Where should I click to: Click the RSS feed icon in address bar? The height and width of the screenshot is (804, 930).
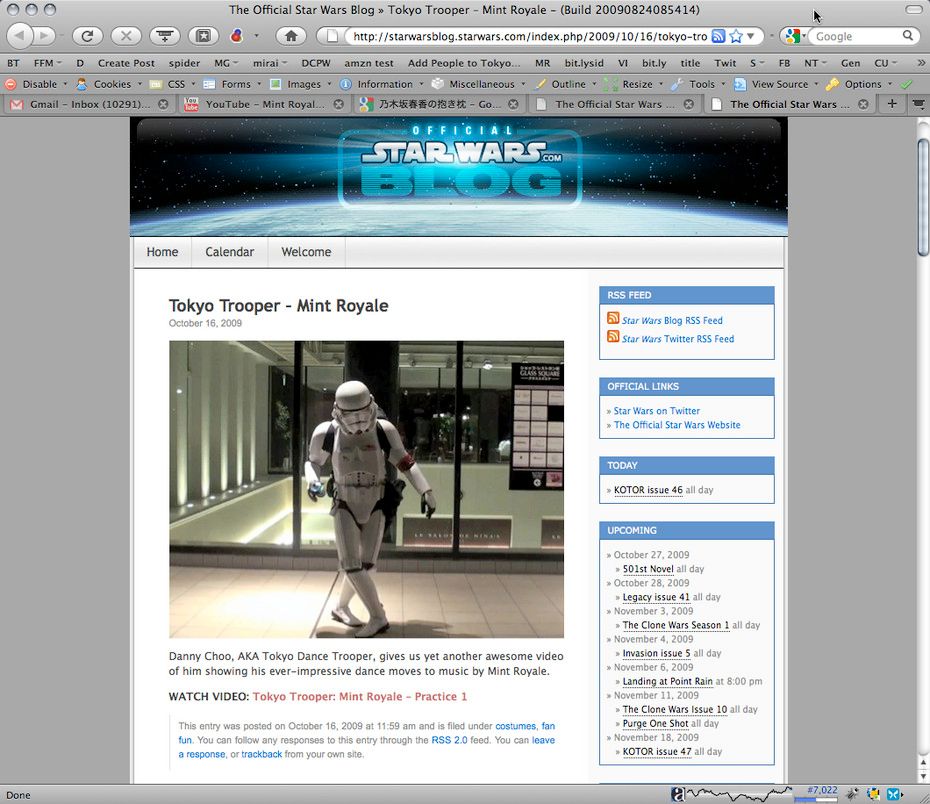pyautogui.click(x=718, y=36)
